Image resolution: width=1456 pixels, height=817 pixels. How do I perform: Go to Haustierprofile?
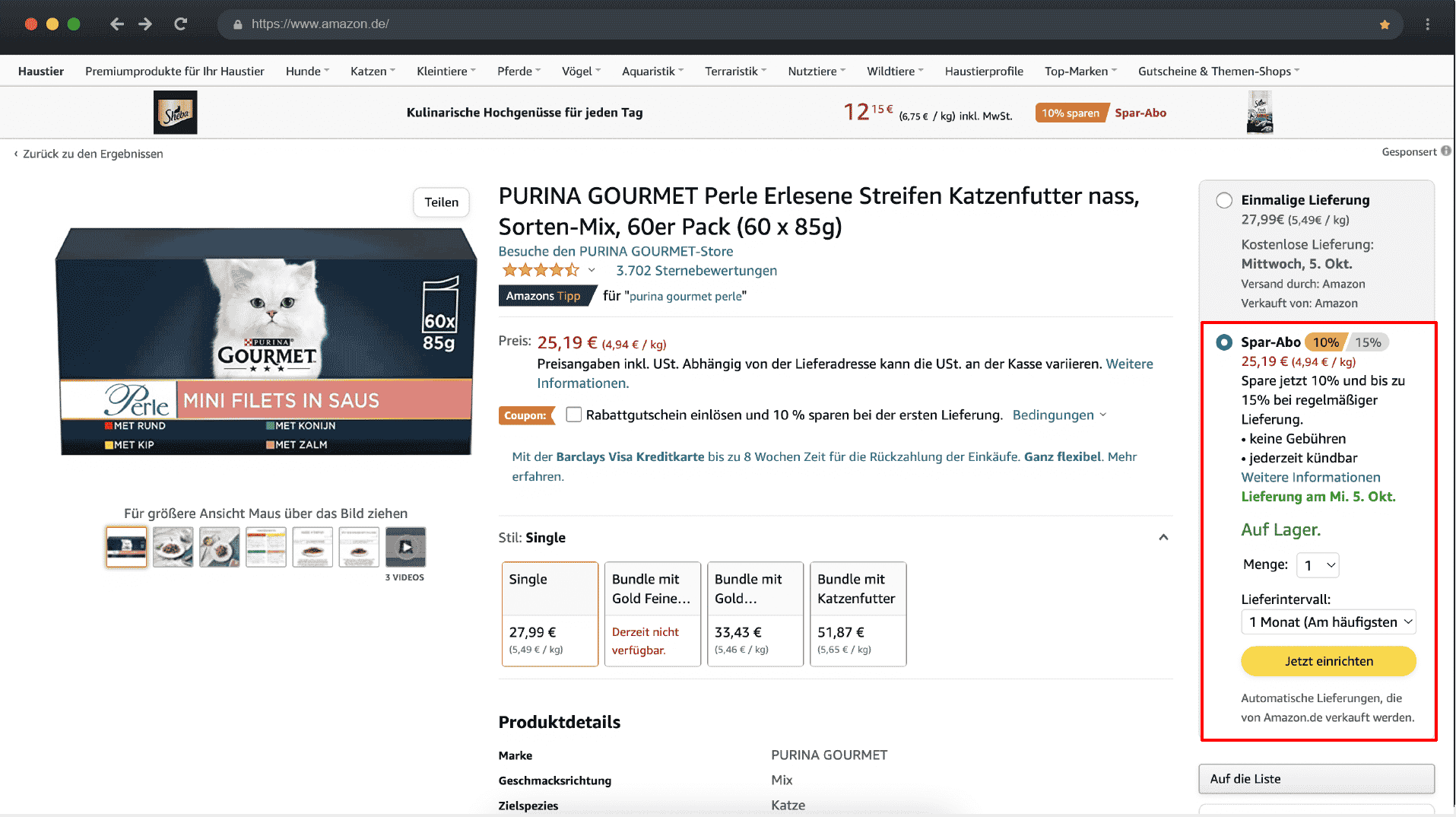click(984, 71)
